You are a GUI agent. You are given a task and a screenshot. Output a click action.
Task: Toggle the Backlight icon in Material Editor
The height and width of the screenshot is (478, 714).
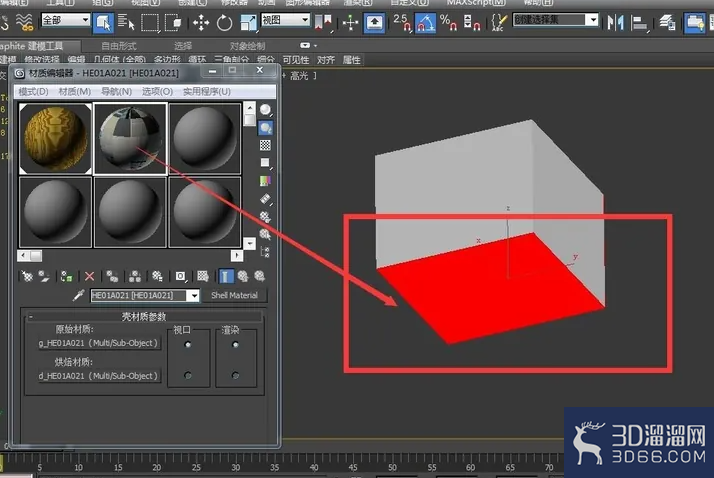(x=265, y=128)
